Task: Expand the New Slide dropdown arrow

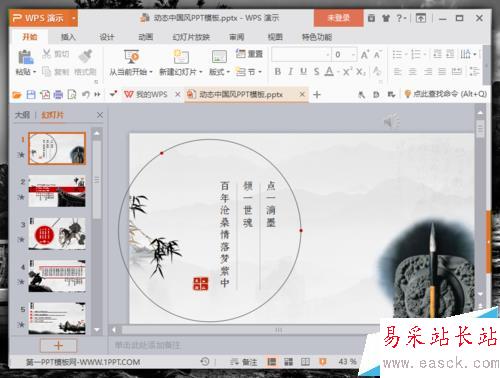Action: tap(201, 72)
